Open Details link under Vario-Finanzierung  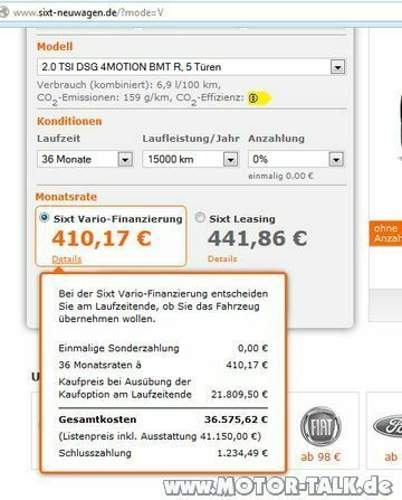point(67,259)
